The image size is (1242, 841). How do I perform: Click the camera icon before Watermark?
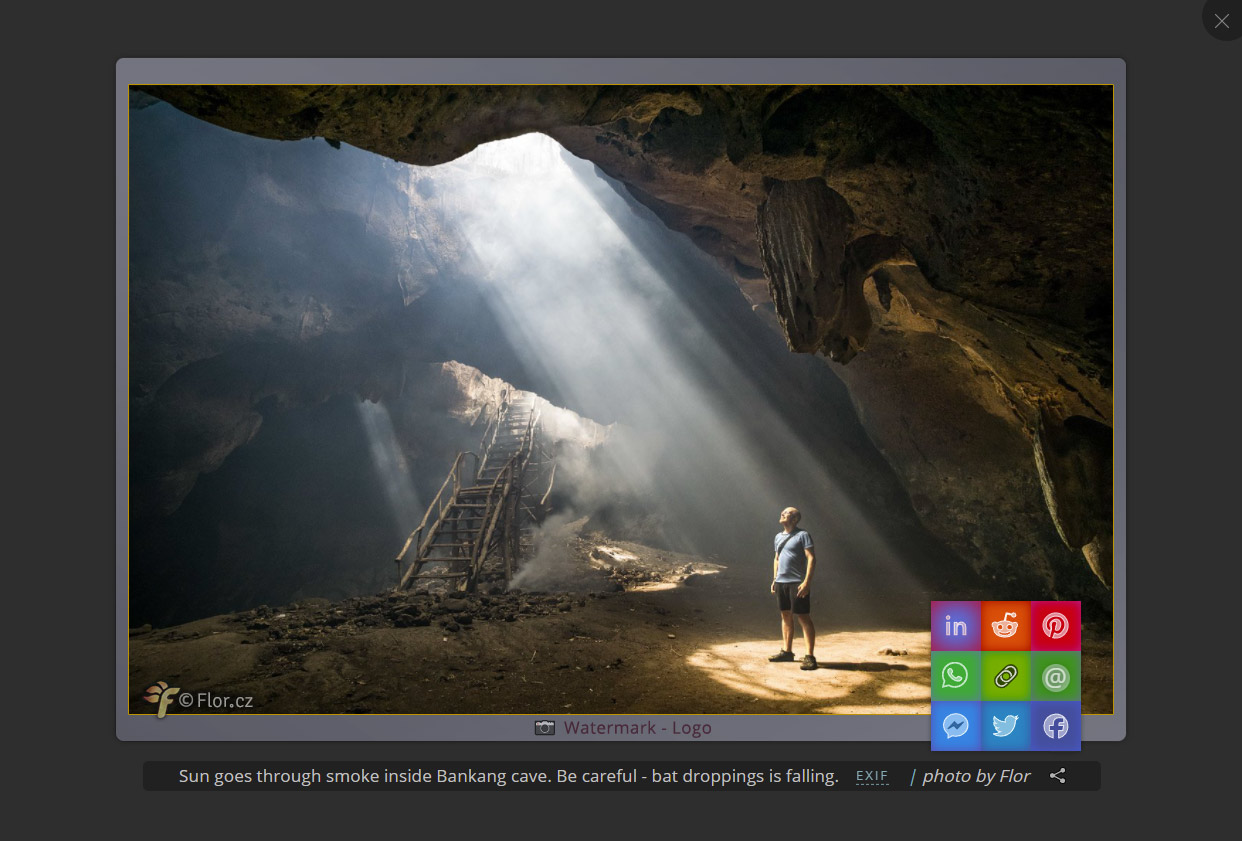click(544, 728)
